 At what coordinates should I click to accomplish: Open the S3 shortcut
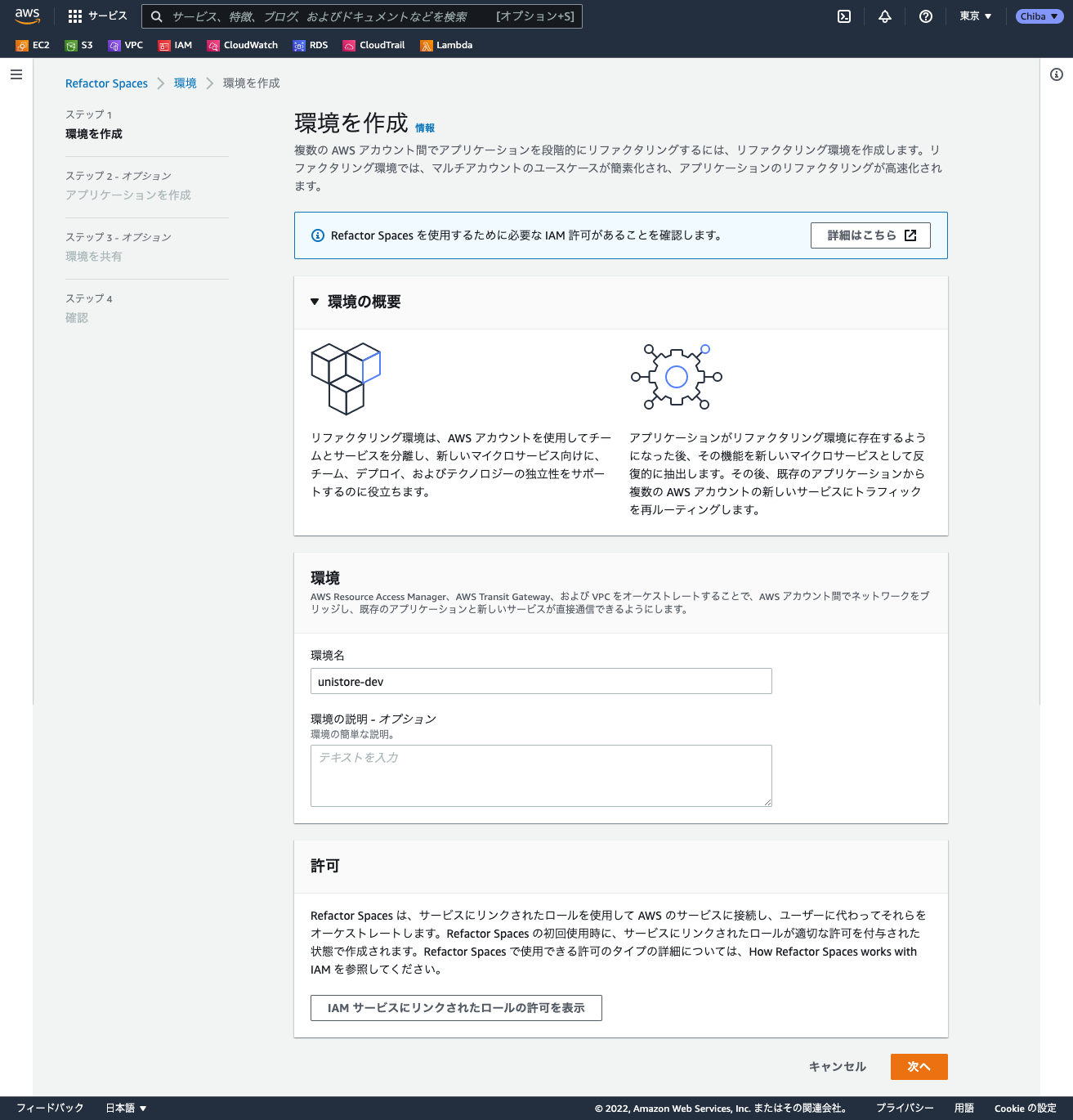pos(79,46)
